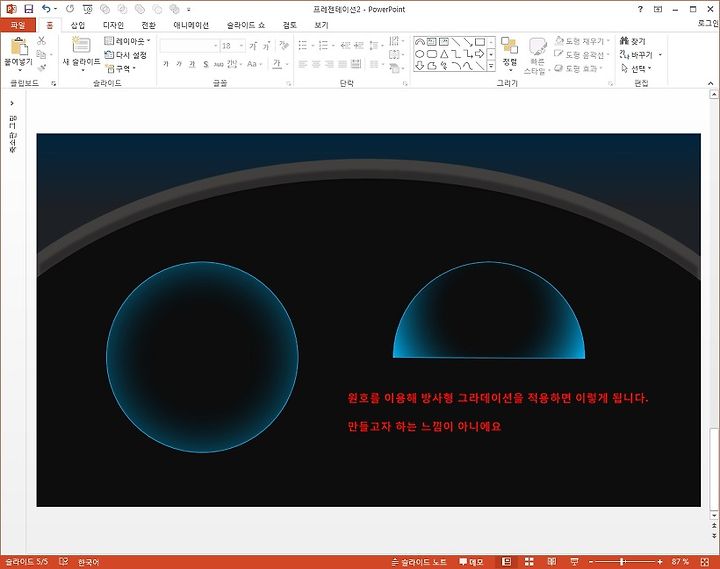The image size is (720, 569).
Task: Switch to 슬라이드 쇼 slide show tab
Action: 246,25
